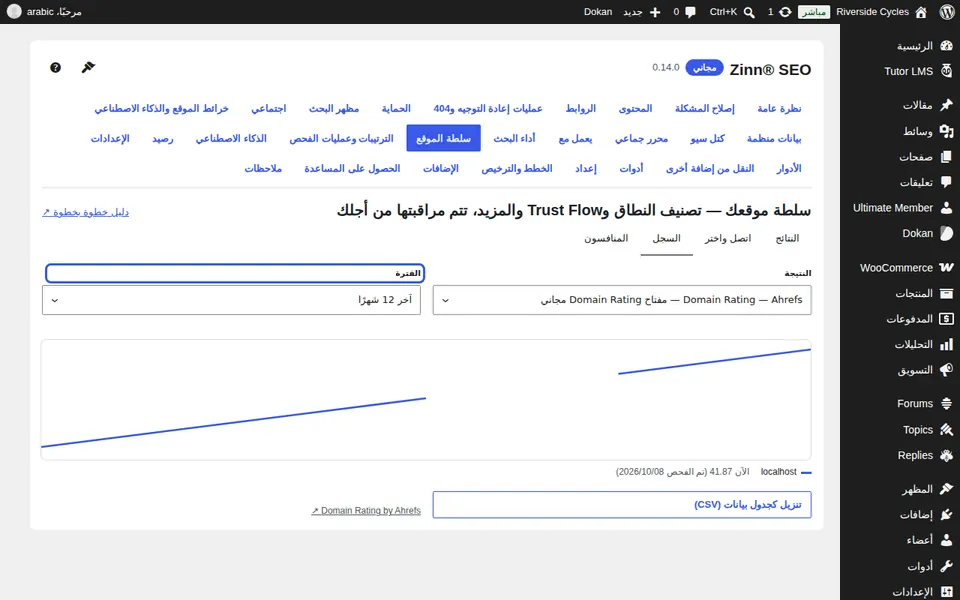Screen dimensions: 960x600
Task: Open analytics التحليلات bar chart icon
Action: tap(947, 345)
